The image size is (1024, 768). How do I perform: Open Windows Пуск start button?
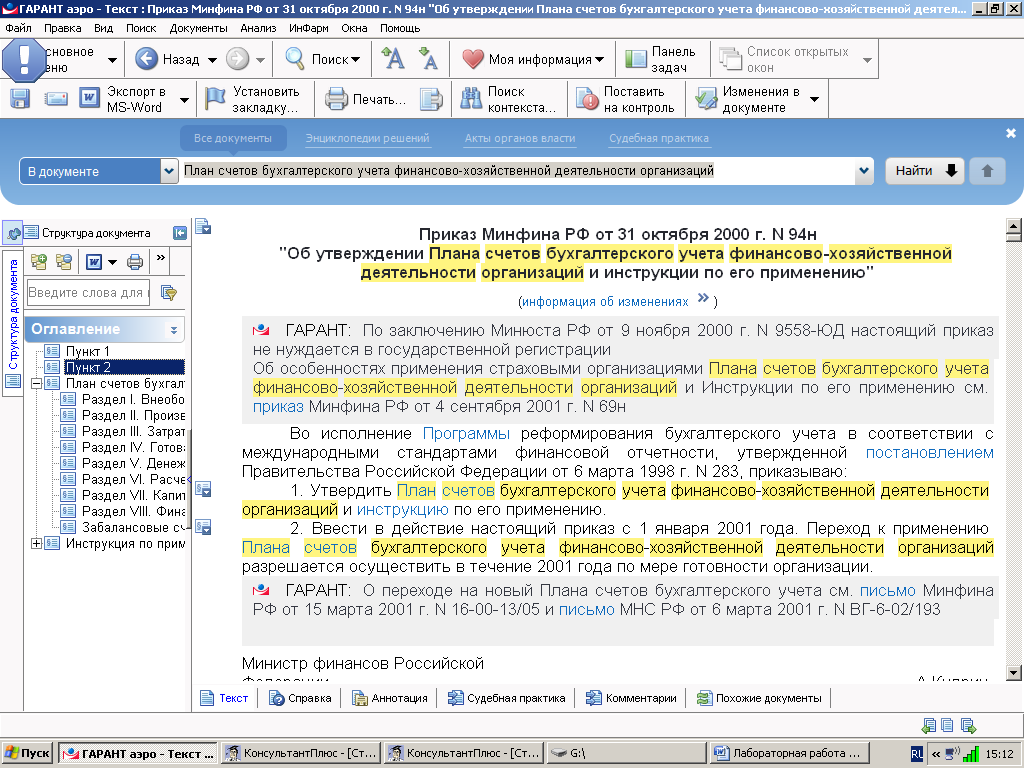click(x=26, y=753)
